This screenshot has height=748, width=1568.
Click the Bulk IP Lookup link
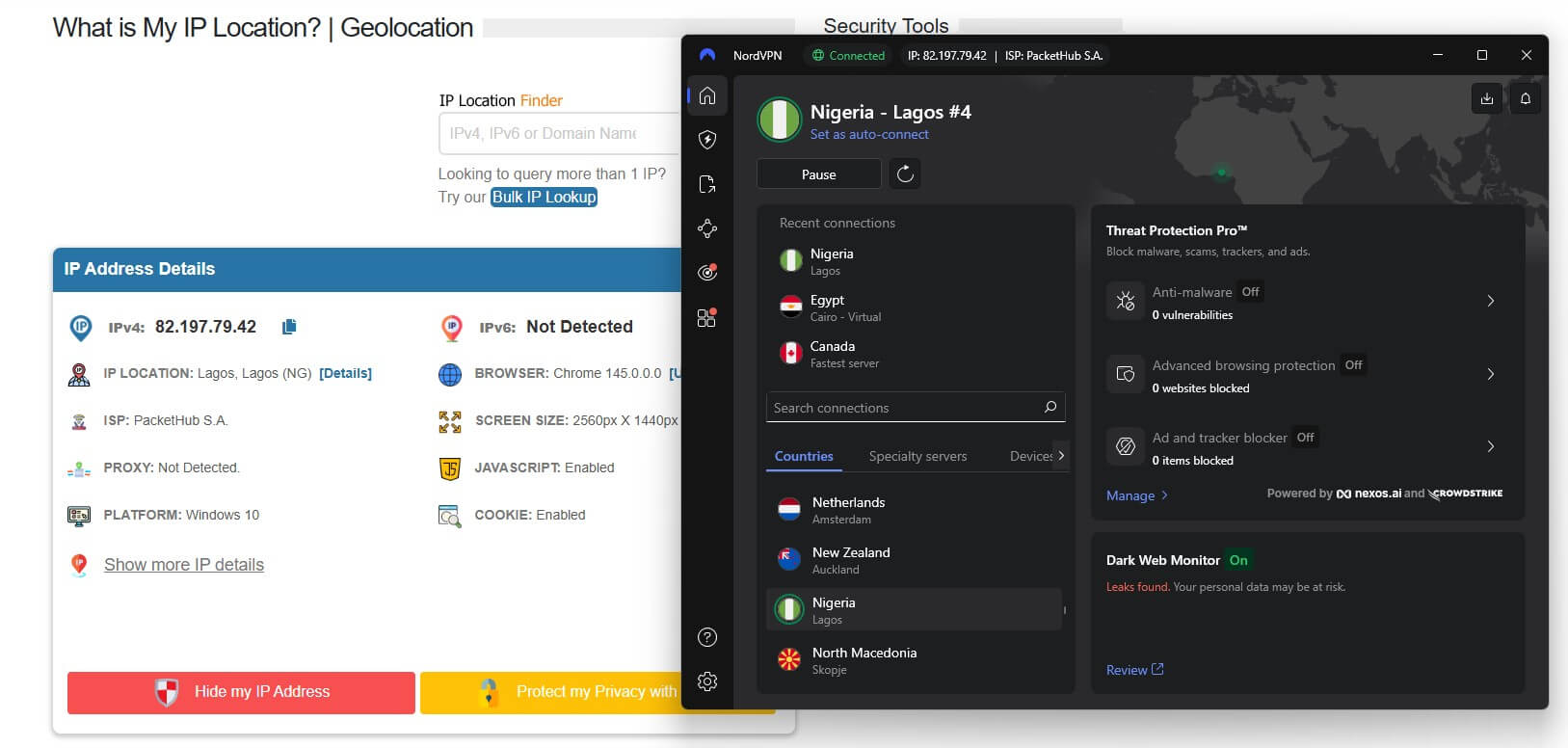pyautogui.click(x=545, y=197)
